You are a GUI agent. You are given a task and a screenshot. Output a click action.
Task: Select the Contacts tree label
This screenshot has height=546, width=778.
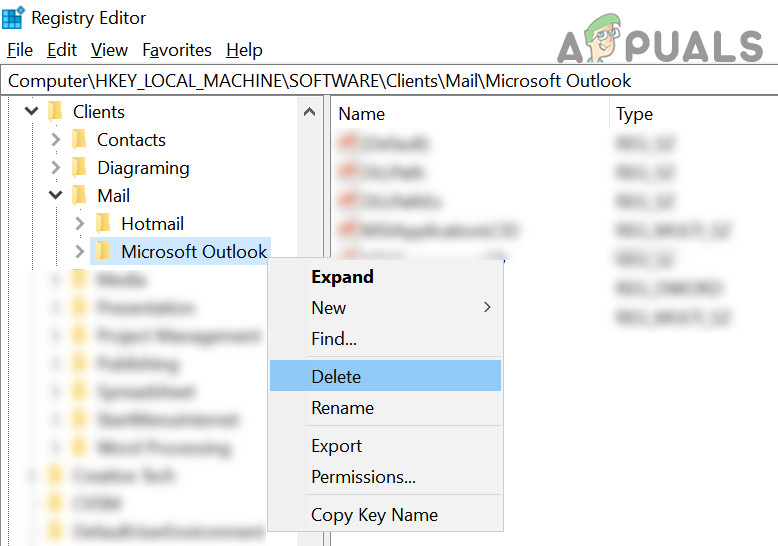click(x=131, y=140)
